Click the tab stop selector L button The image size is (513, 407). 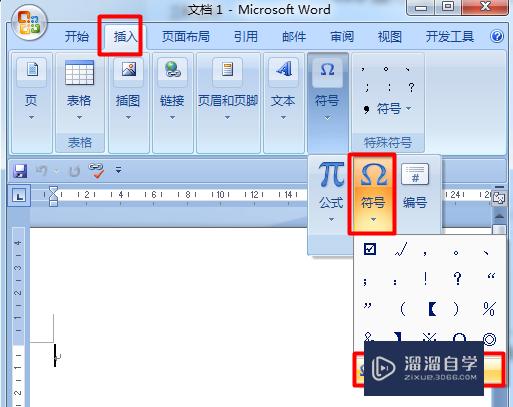point(20,196)
